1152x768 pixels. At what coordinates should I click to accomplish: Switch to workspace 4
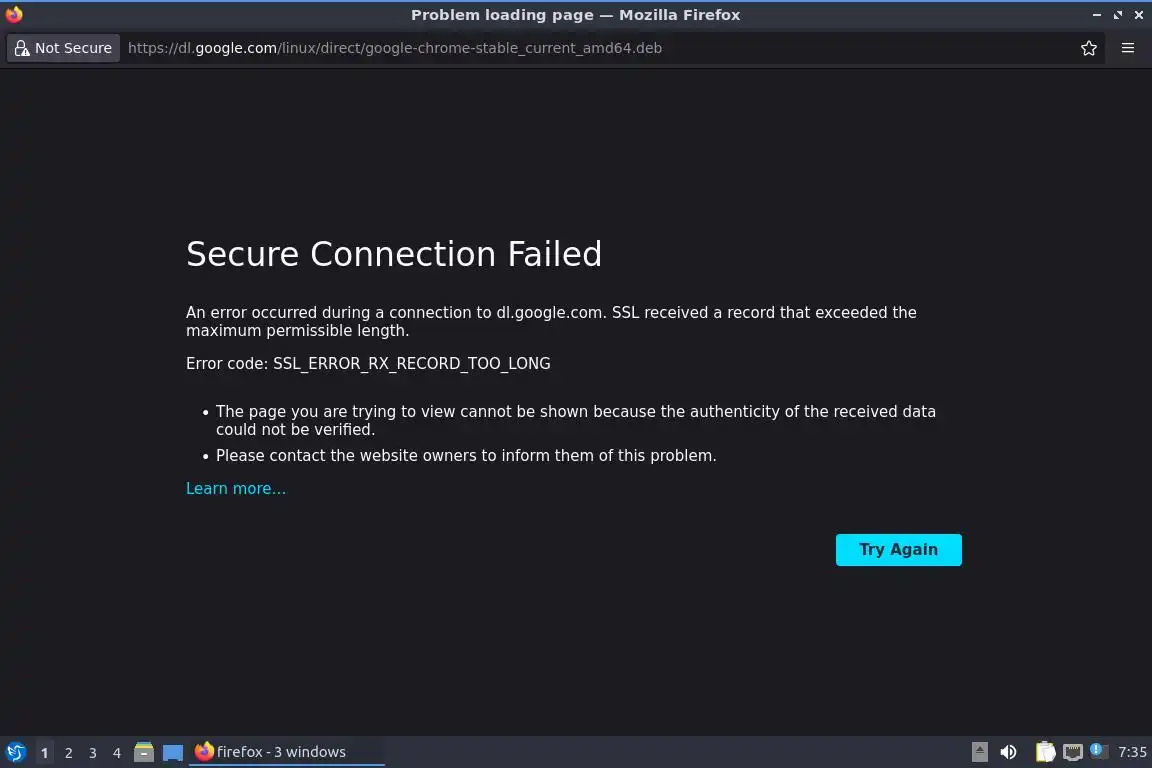coord(117,753)
